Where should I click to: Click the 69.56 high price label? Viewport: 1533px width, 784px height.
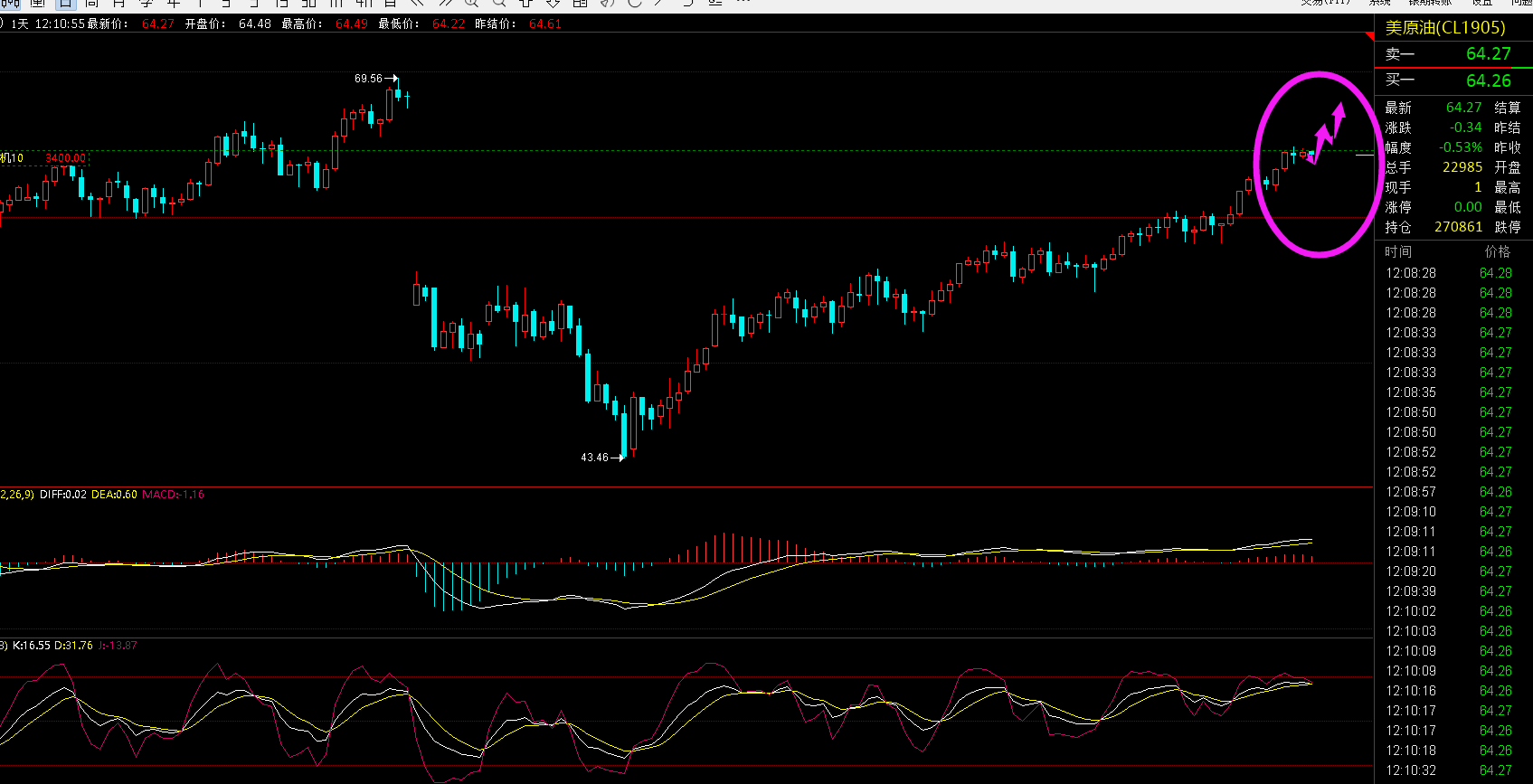368,79
